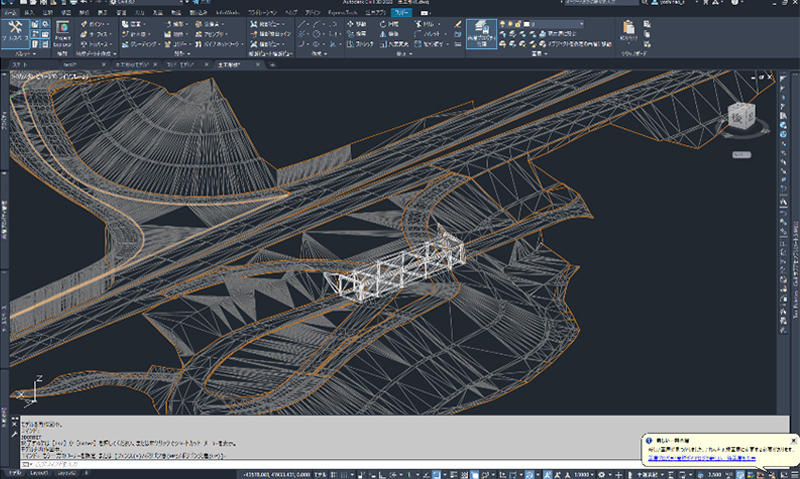800x479 pixels.
Task: Click the command line input field
Action: (x=403, y=464)
